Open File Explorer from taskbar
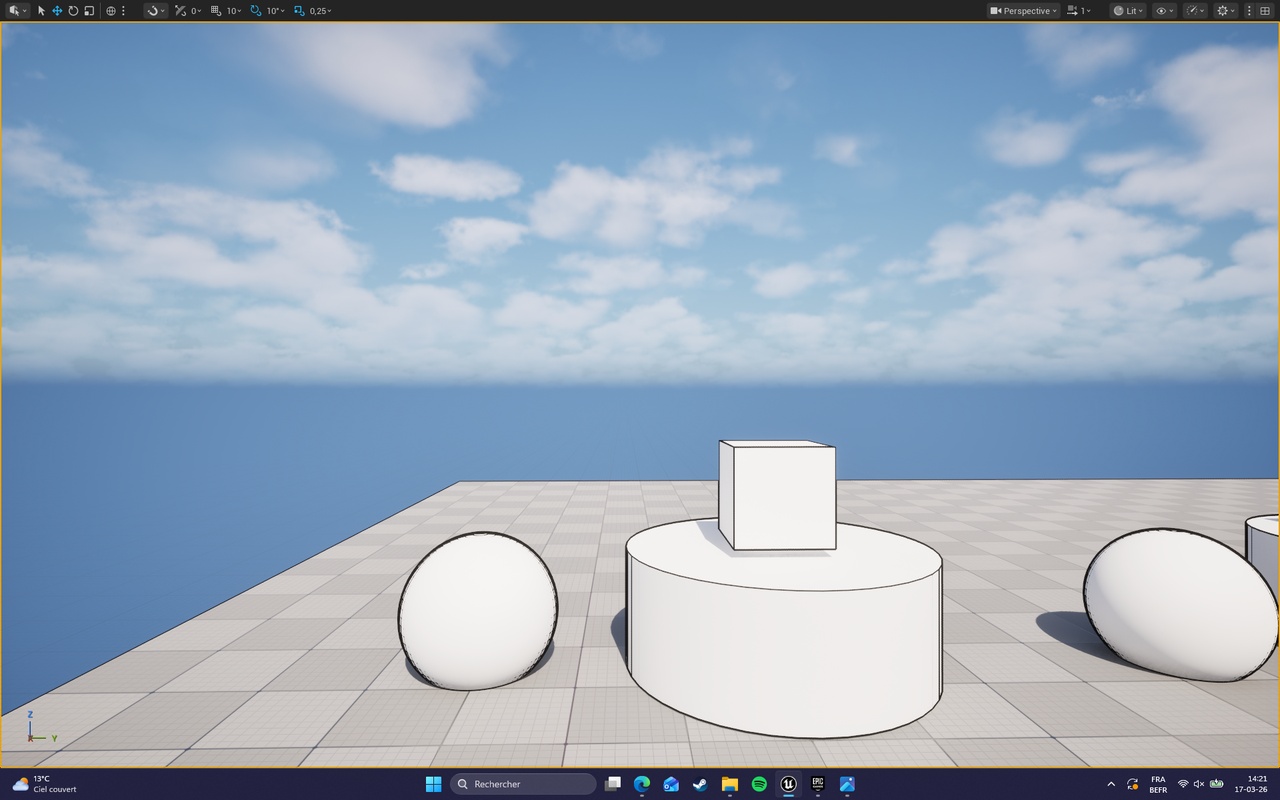The width and height of the screenshot is (1280, 800). (730, 784)
